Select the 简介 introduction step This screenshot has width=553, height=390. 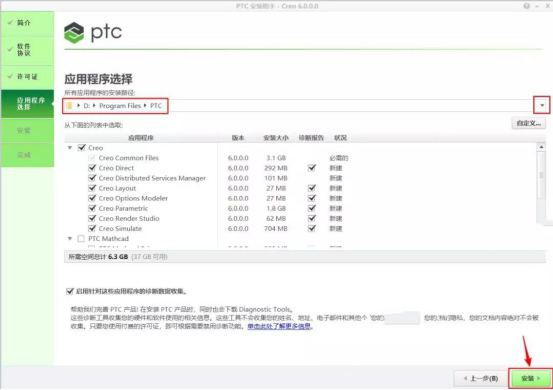pyautogui.click(x=28, y=23)
